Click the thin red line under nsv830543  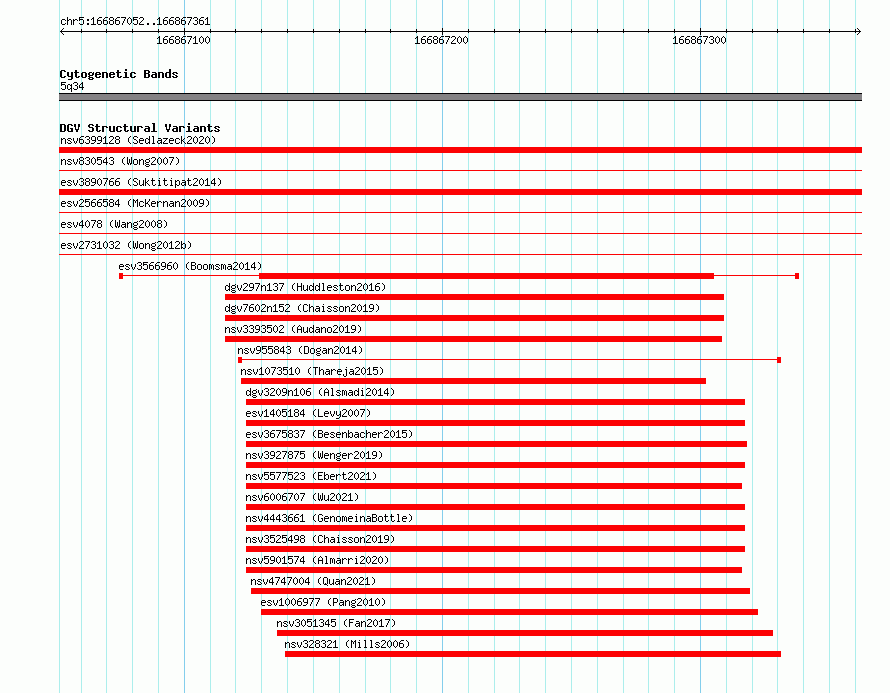(460, 170)
